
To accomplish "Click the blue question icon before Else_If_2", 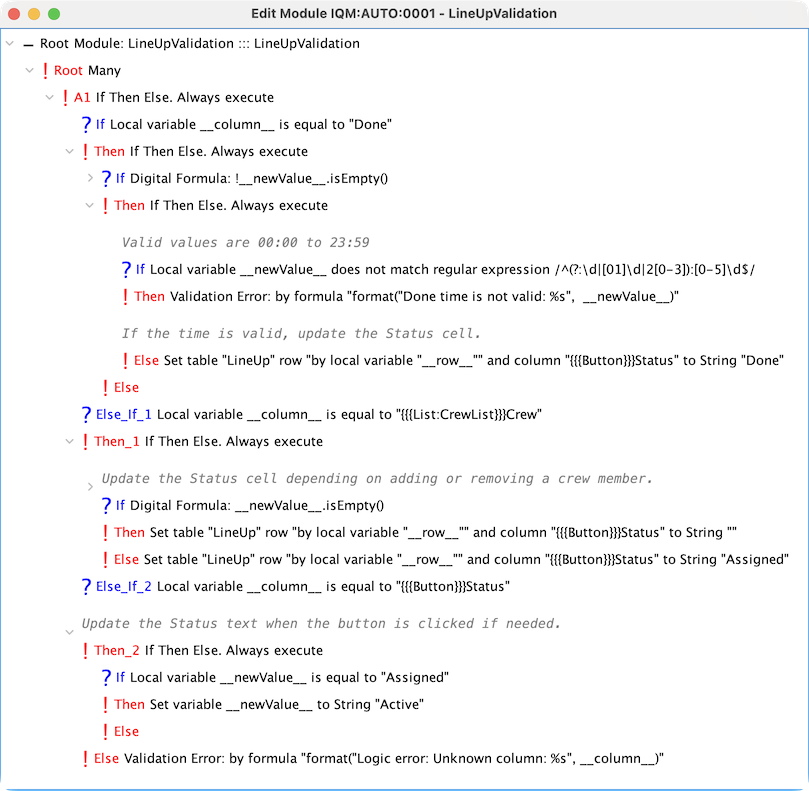I will pyautogui.click(x=87, y=586).
